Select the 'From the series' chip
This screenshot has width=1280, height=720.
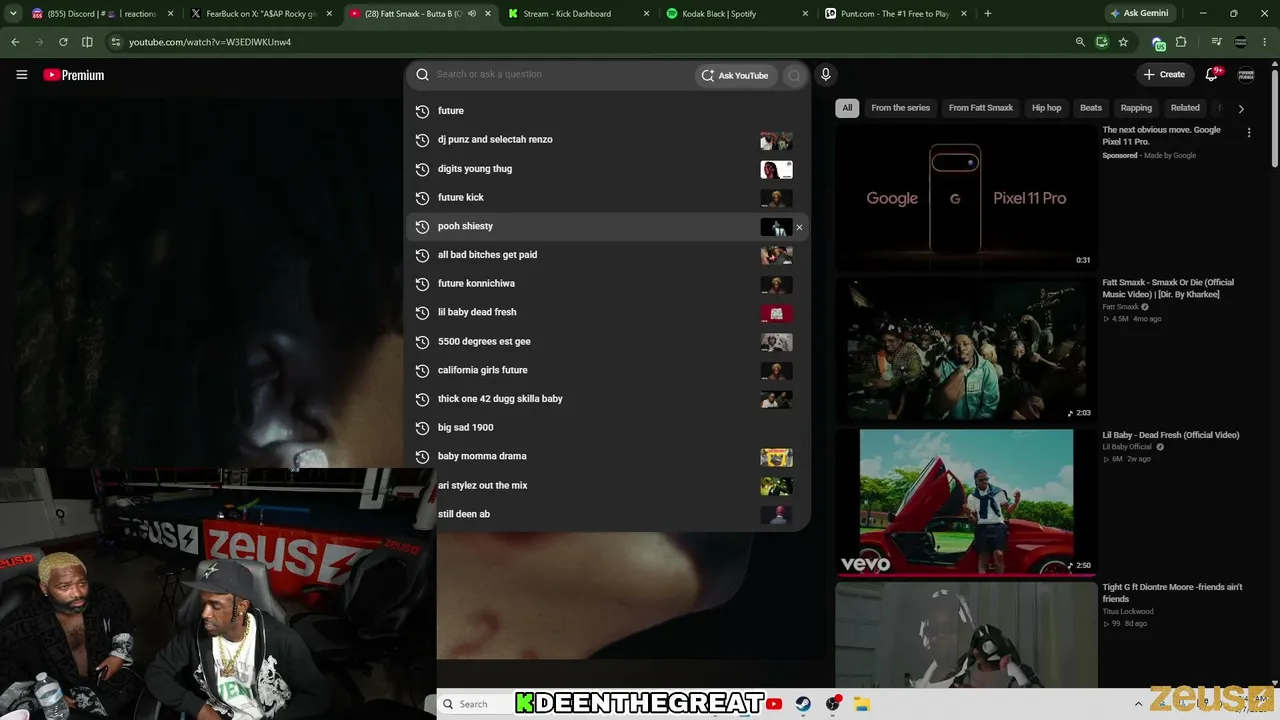(x=900, y=108)
